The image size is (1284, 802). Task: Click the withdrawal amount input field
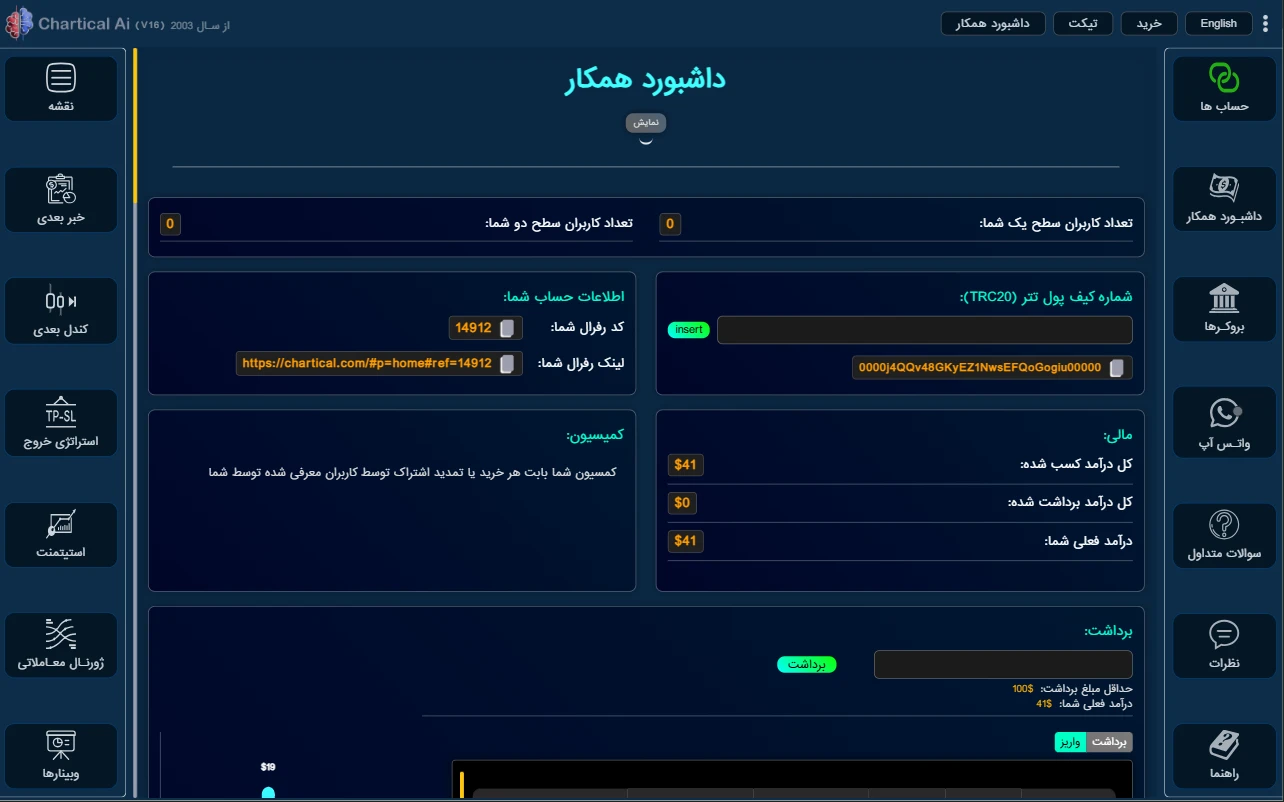pos(1003,665)
